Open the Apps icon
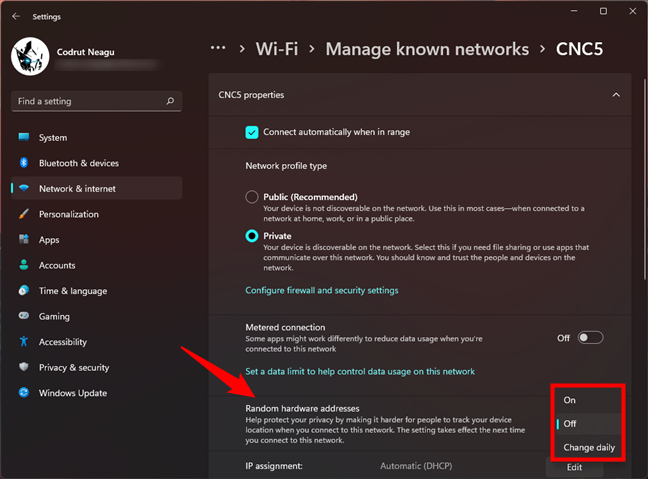This screenshot has height=479, width=648. (x=23, y=240)
